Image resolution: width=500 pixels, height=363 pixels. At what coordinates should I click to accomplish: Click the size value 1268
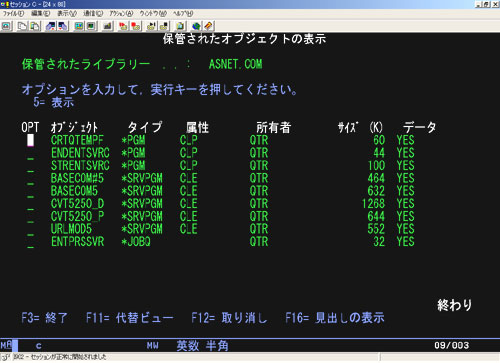point(373,204)
